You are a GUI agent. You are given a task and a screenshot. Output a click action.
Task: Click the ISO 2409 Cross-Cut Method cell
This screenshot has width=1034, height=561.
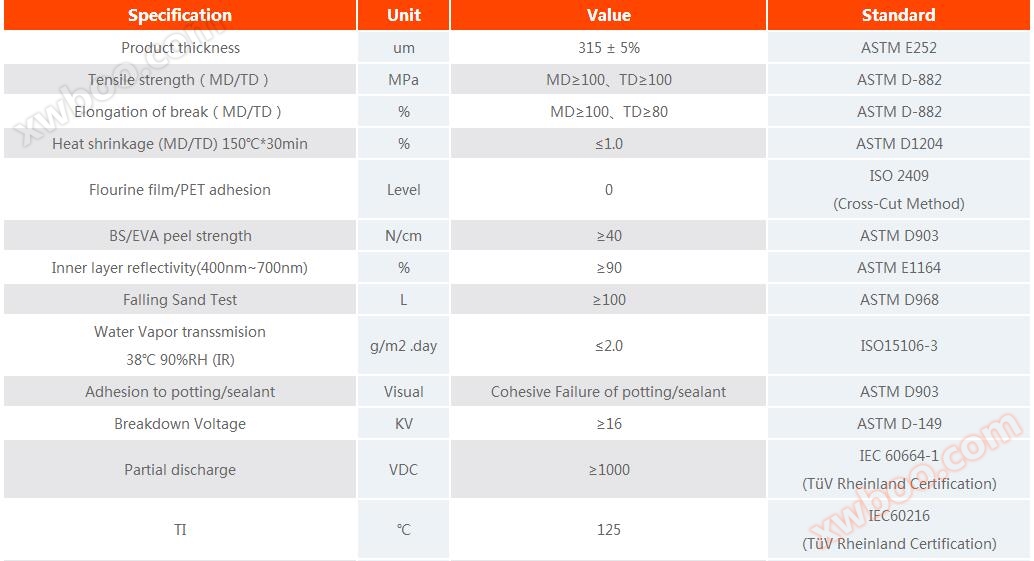point(898,189)
